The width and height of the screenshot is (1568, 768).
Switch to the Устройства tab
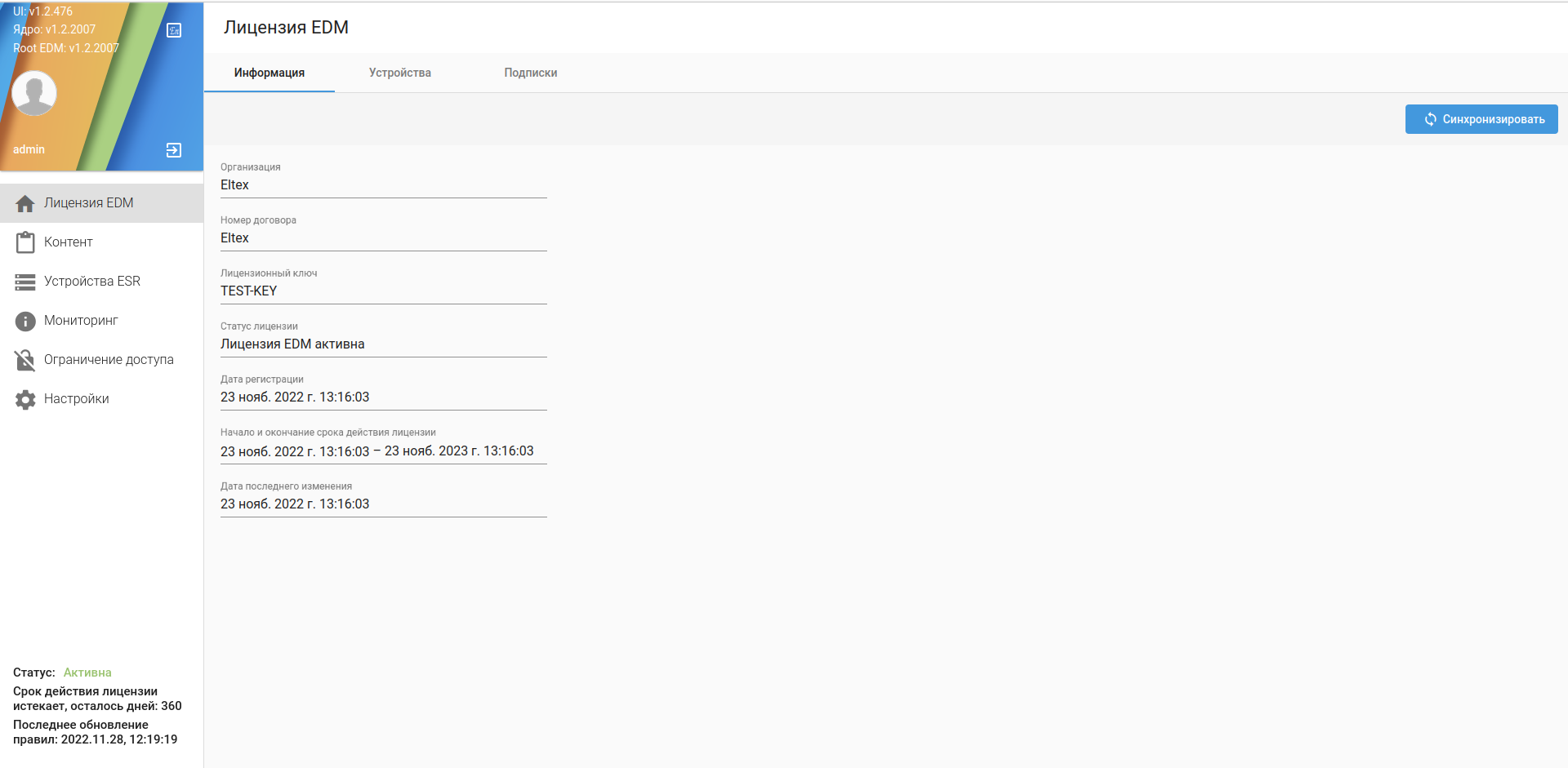[x=400, y=73]
